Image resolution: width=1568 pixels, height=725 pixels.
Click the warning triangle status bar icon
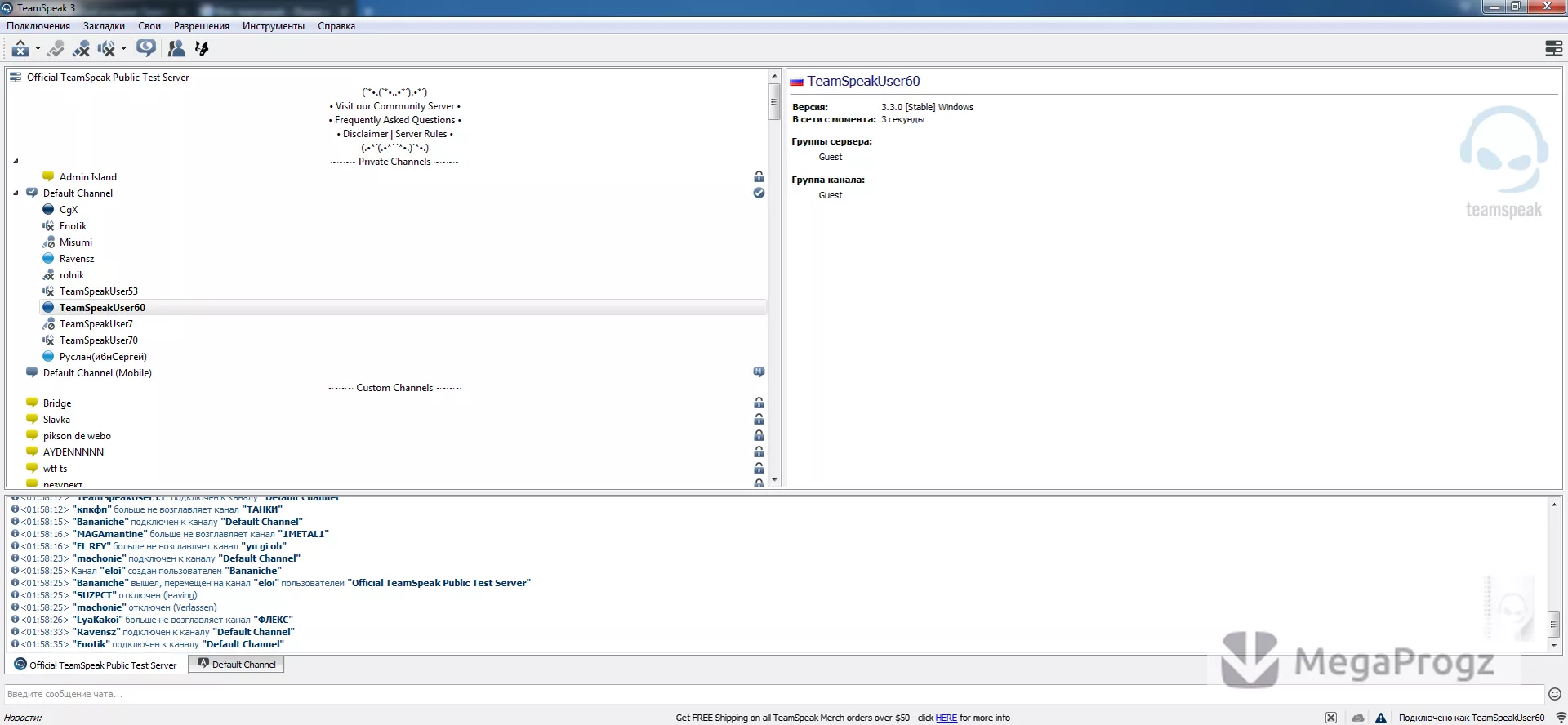(1381, 718)
